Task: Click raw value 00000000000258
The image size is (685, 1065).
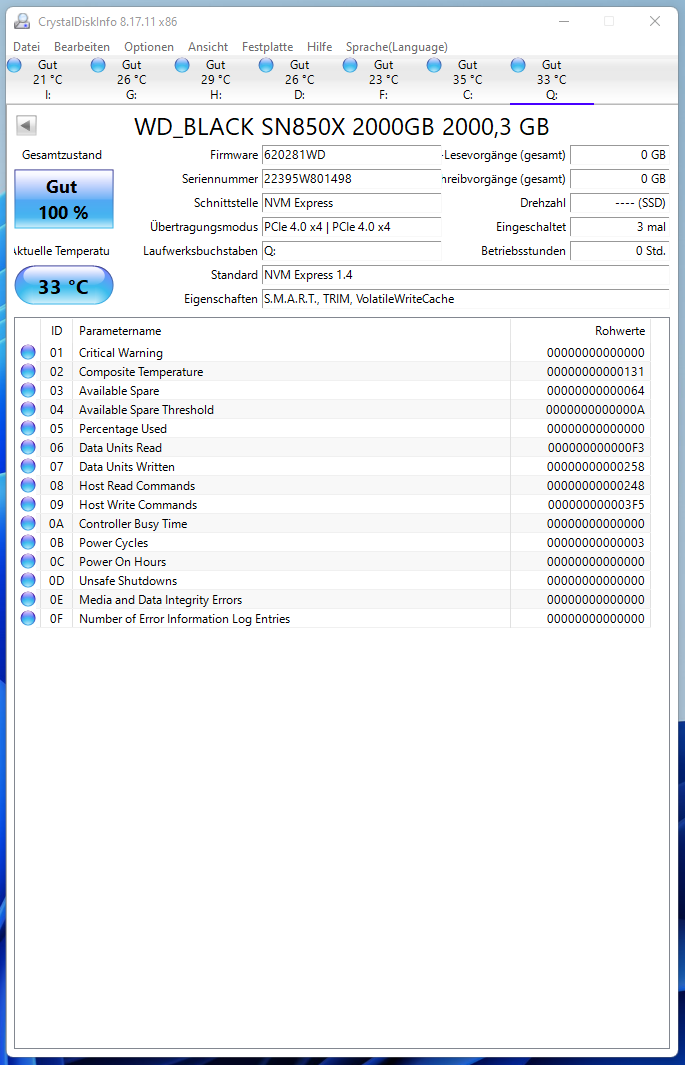Action: click(x=595, y=467)
